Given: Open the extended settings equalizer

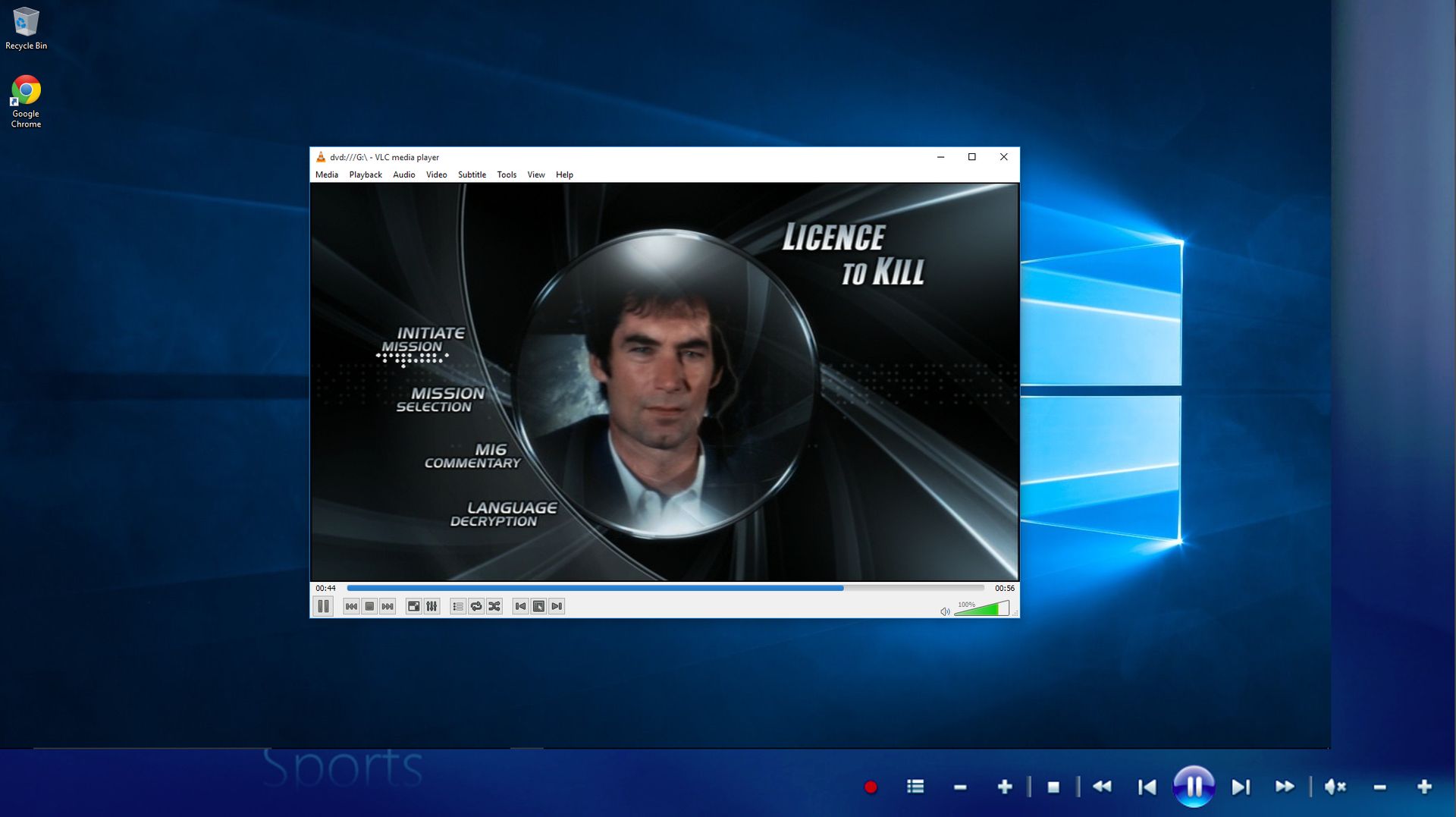Looking at the screenshot, I should tap(431, 606).
